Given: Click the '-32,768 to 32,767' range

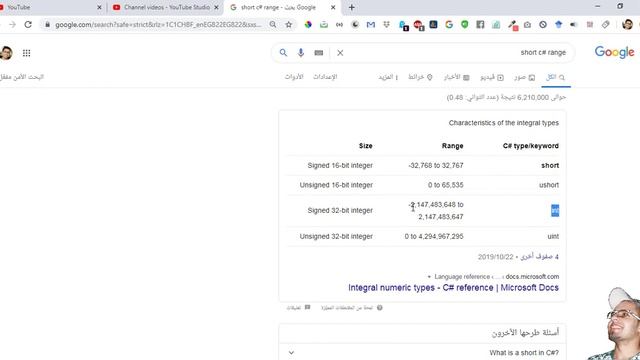Looking at the screenshot, I should 436,165.
